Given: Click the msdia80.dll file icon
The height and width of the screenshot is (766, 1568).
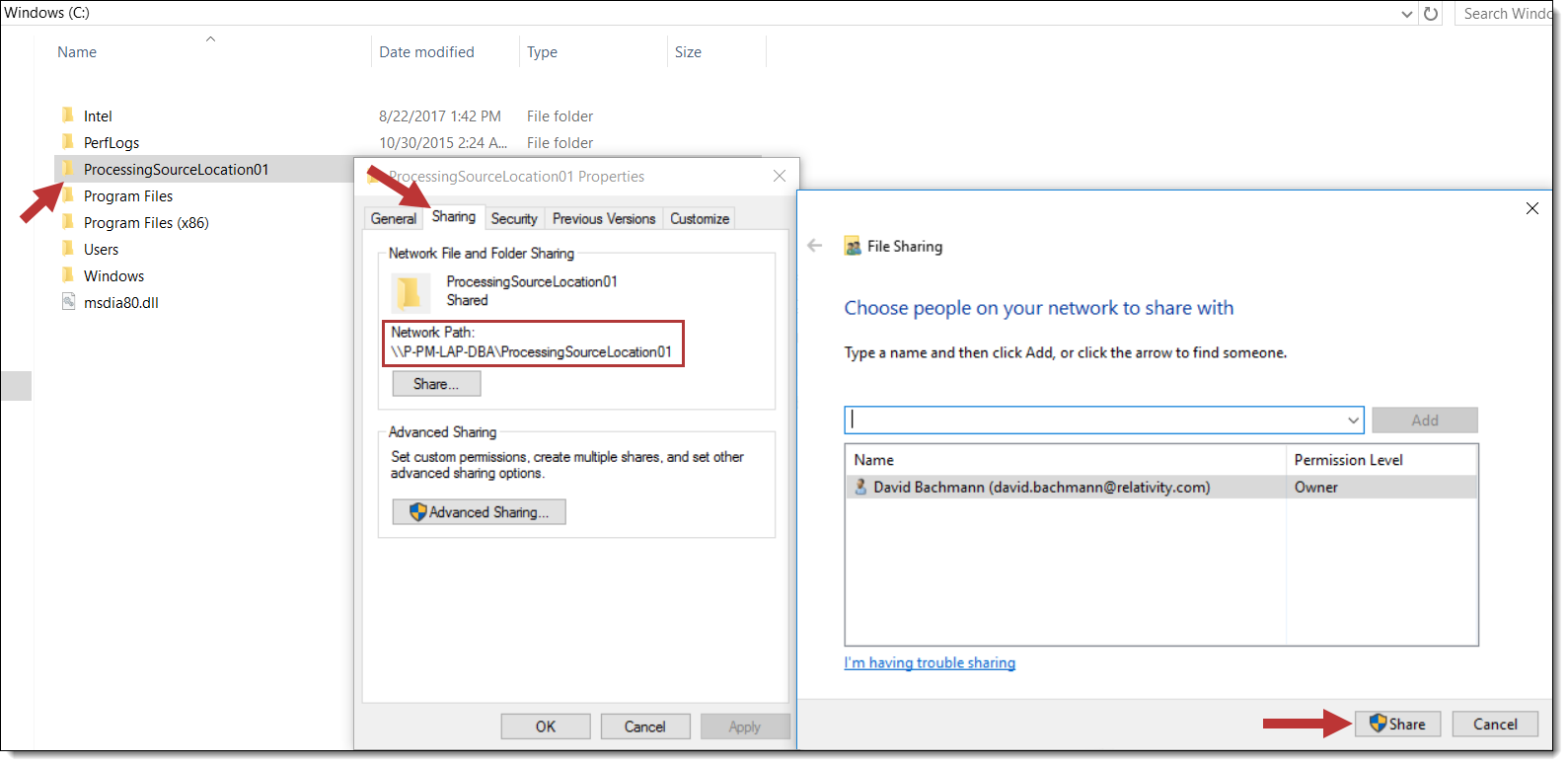Looking at the screenshot, I should (x=68, y=302).
